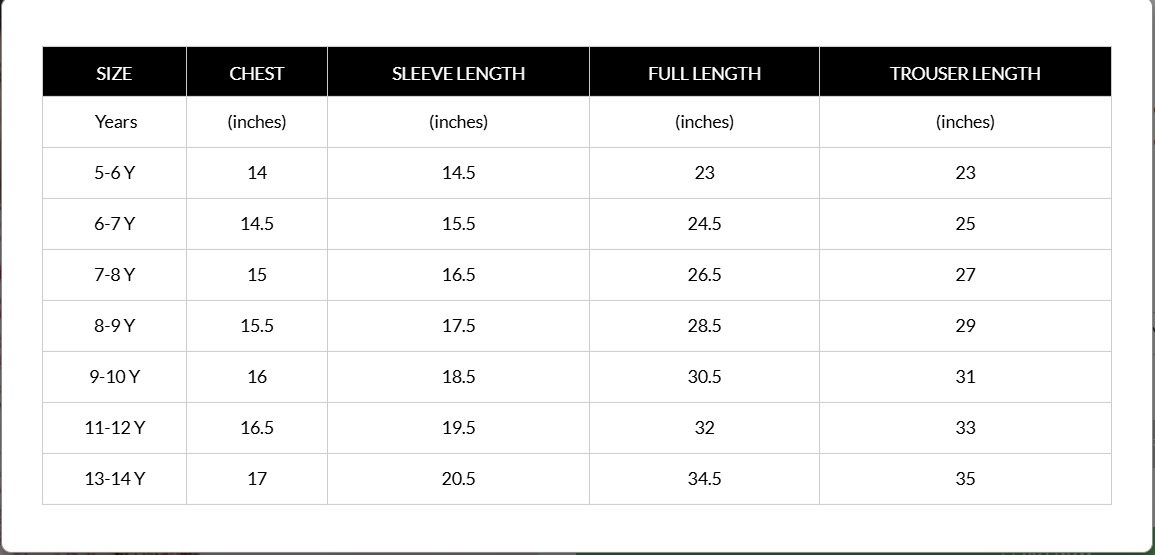The image size is (1155, 555).
Task: Click chest value 14.5 cell
Action: (x=257, y=224)
